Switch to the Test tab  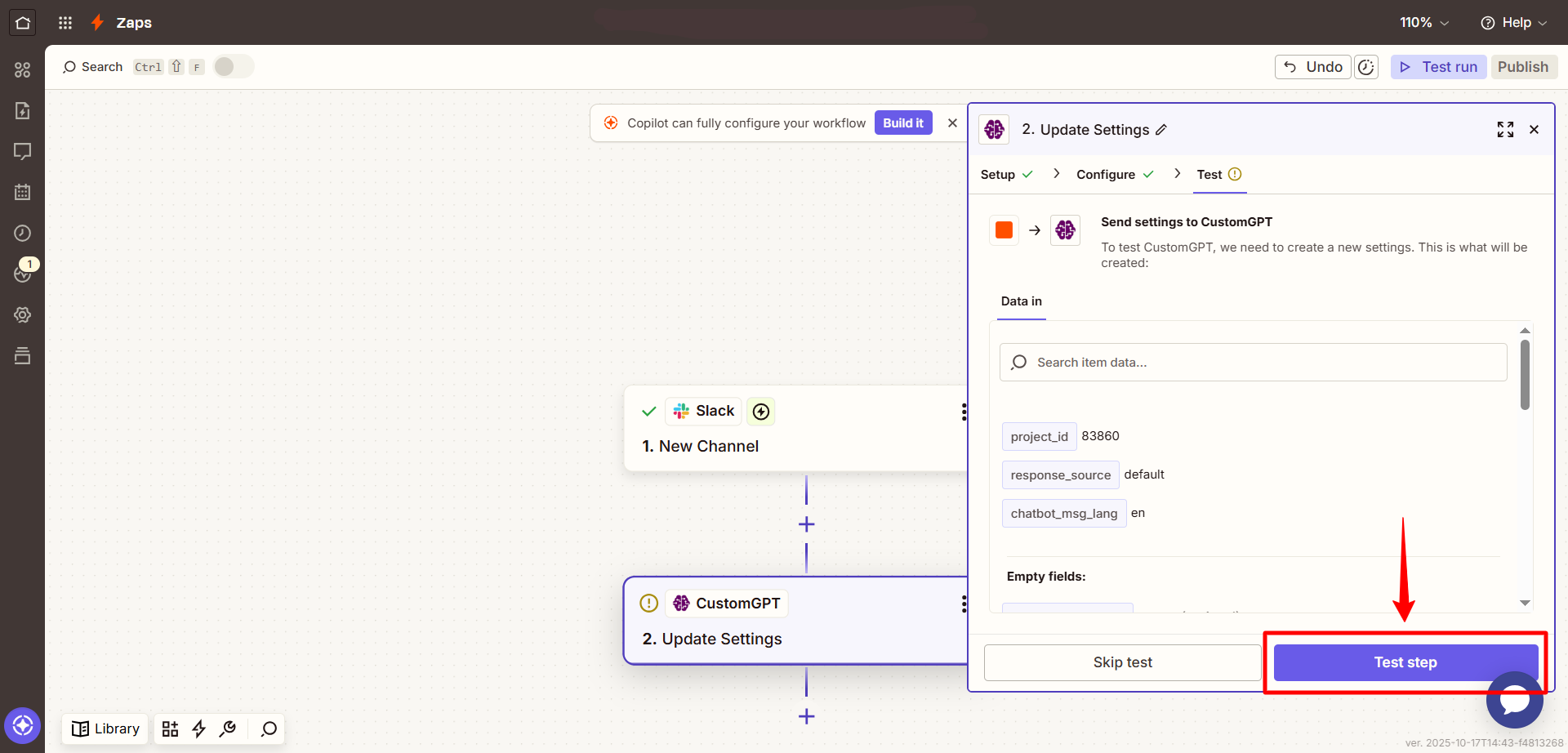(x=1219, y=175)
